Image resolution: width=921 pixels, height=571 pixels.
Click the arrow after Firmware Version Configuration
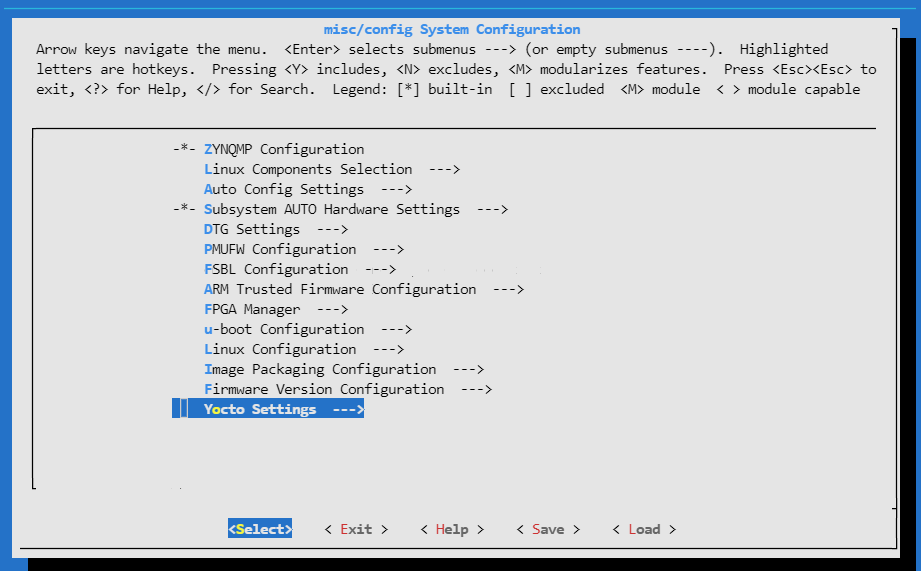point(476,389)
